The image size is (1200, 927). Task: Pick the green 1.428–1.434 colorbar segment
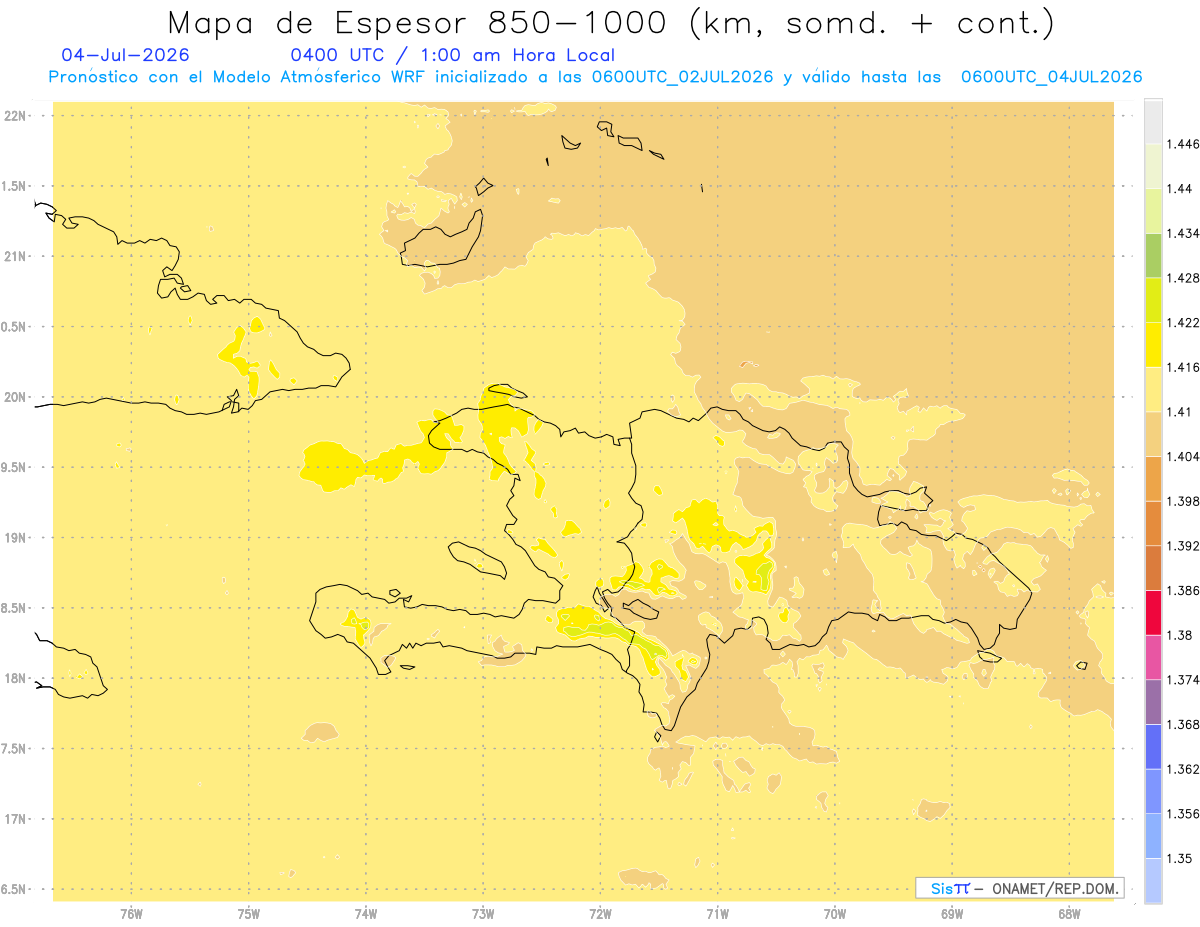(x=1153, y=255)
